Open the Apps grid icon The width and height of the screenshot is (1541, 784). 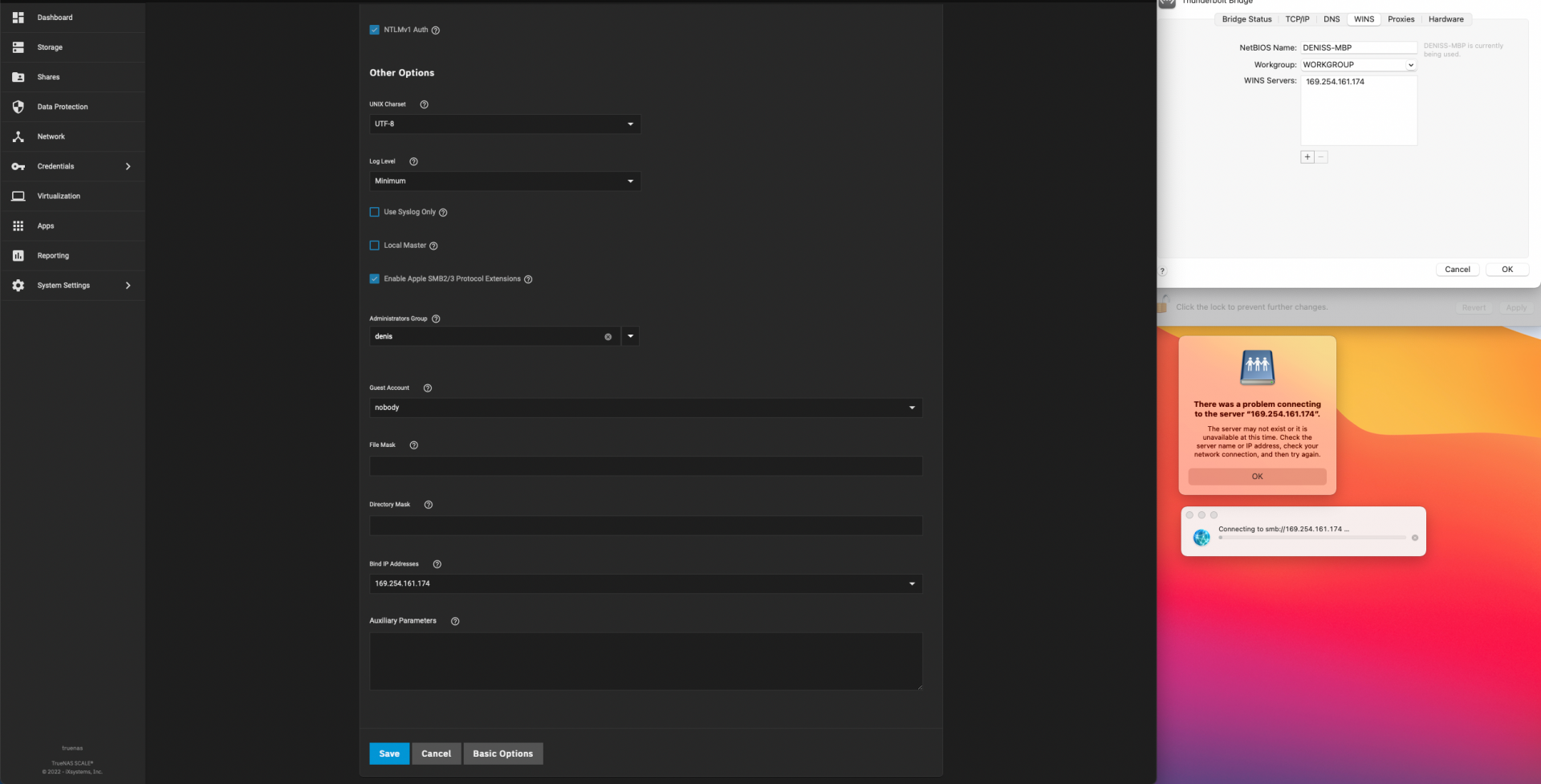click(x=18, y=226)
